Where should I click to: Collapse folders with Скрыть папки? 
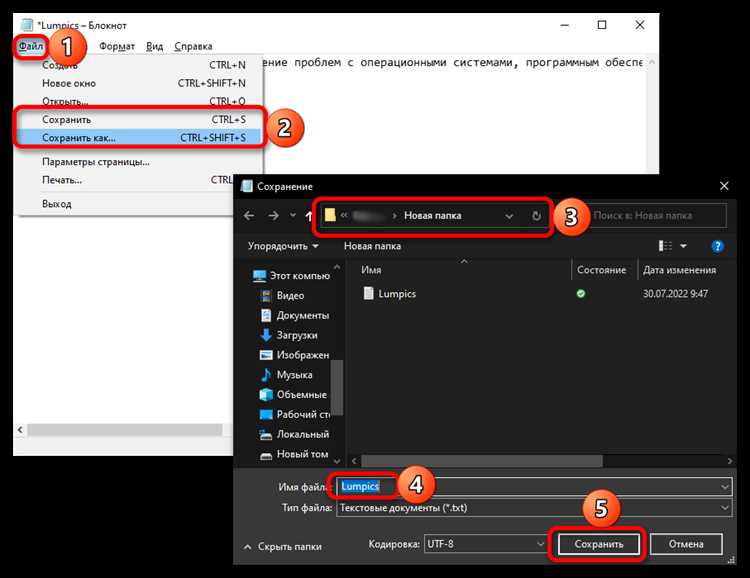click(283, 546)
